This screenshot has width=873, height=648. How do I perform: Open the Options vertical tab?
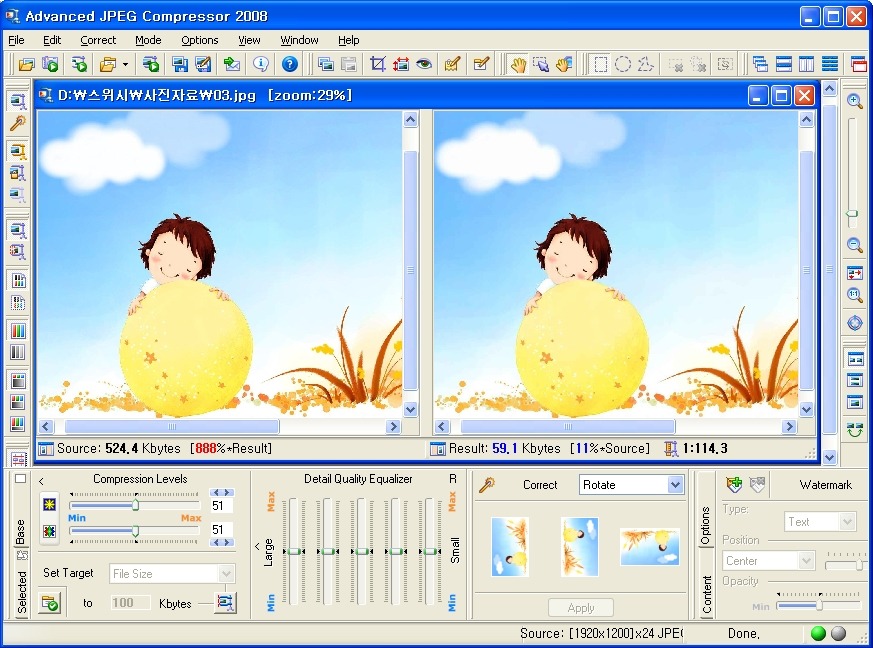pyautogui.click(x=705, y=526)
